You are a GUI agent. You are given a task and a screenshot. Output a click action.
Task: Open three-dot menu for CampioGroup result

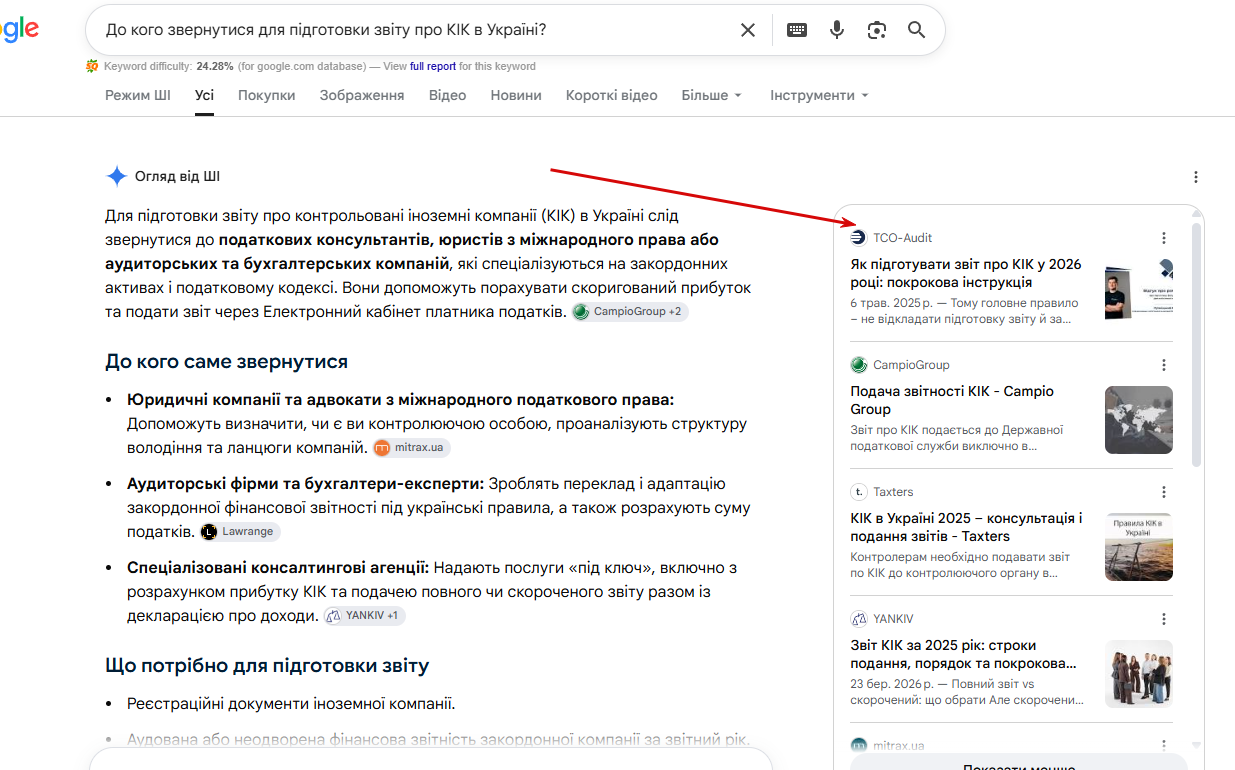(x=1163, y=365)
